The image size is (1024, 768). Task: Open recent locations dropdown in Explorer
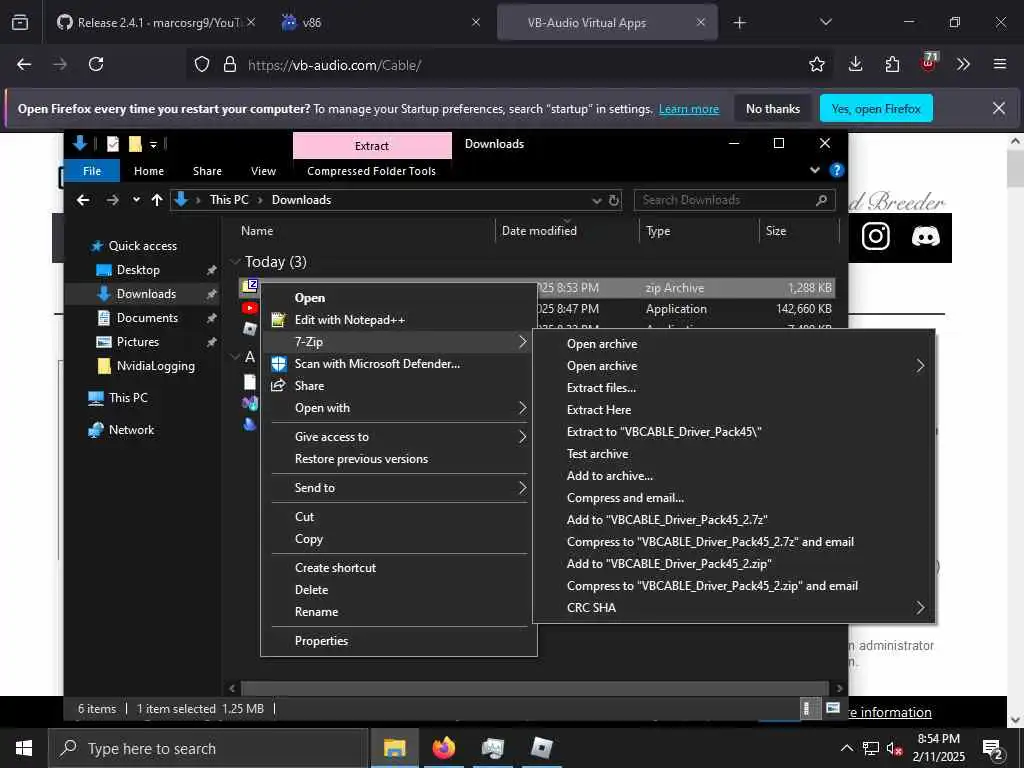pyautogui.click(x=136, y=200)
